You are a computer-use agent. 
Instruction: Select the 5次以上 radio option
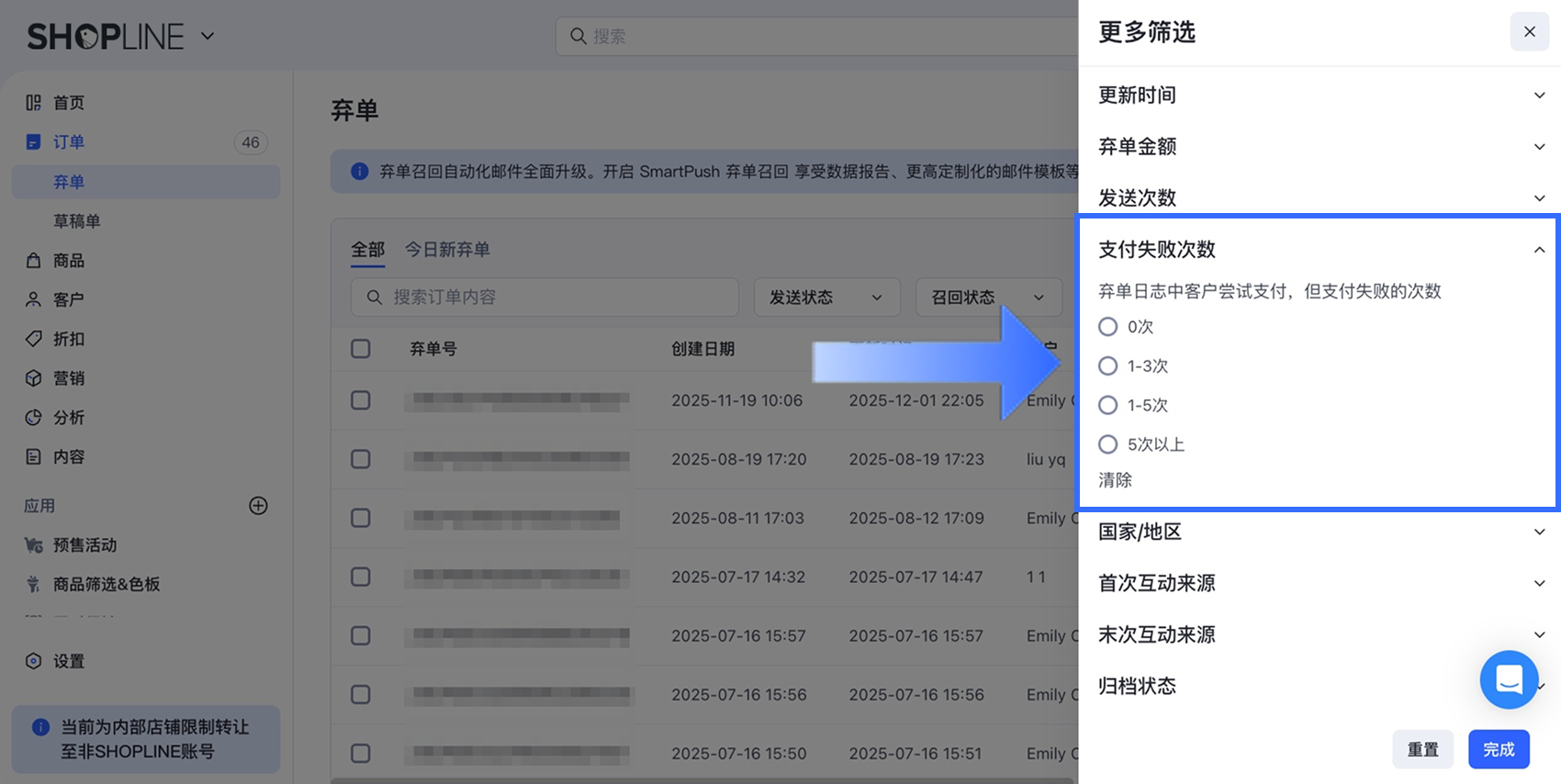[1108, 444]
